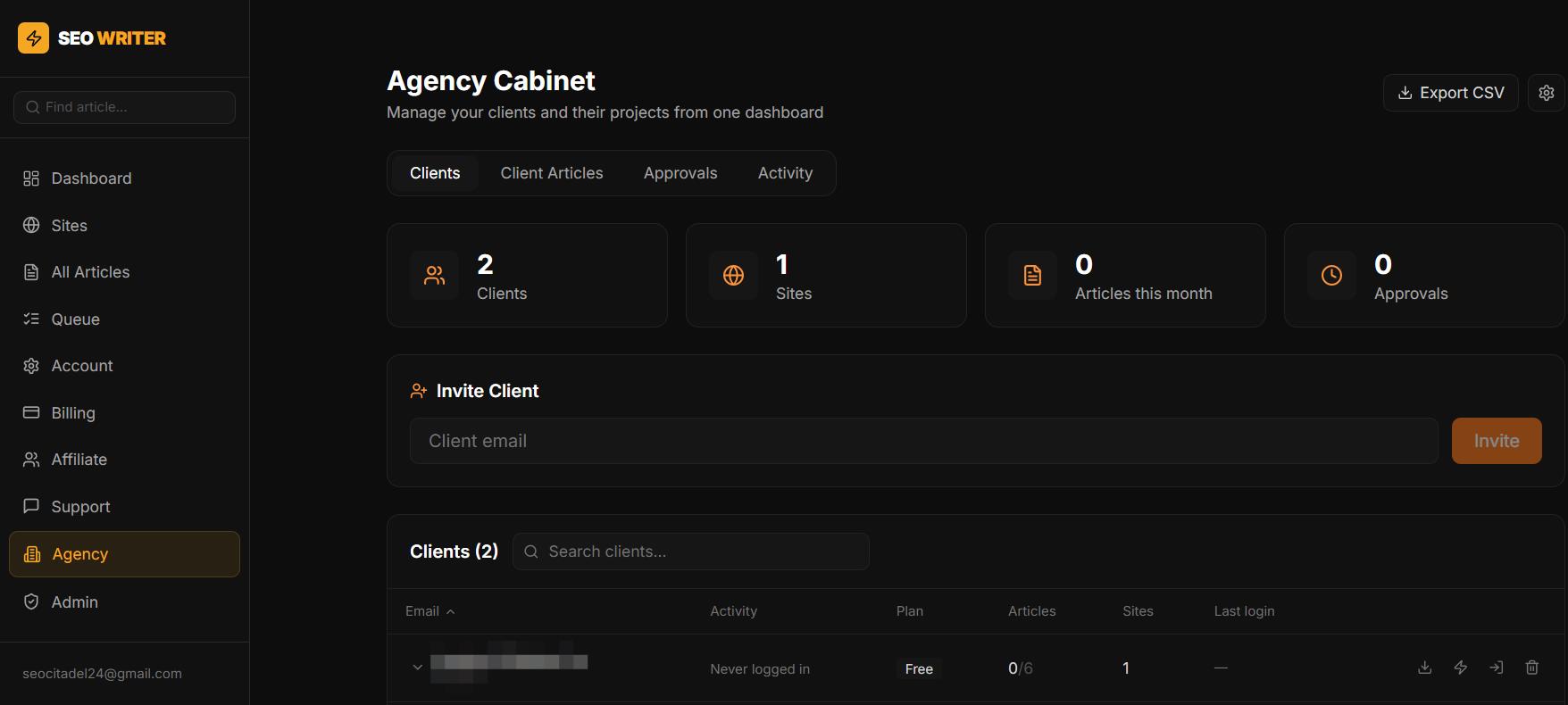Click the Articles column header
The height and width of the screenshot is (705, 1568).
tap(1032, 611)
